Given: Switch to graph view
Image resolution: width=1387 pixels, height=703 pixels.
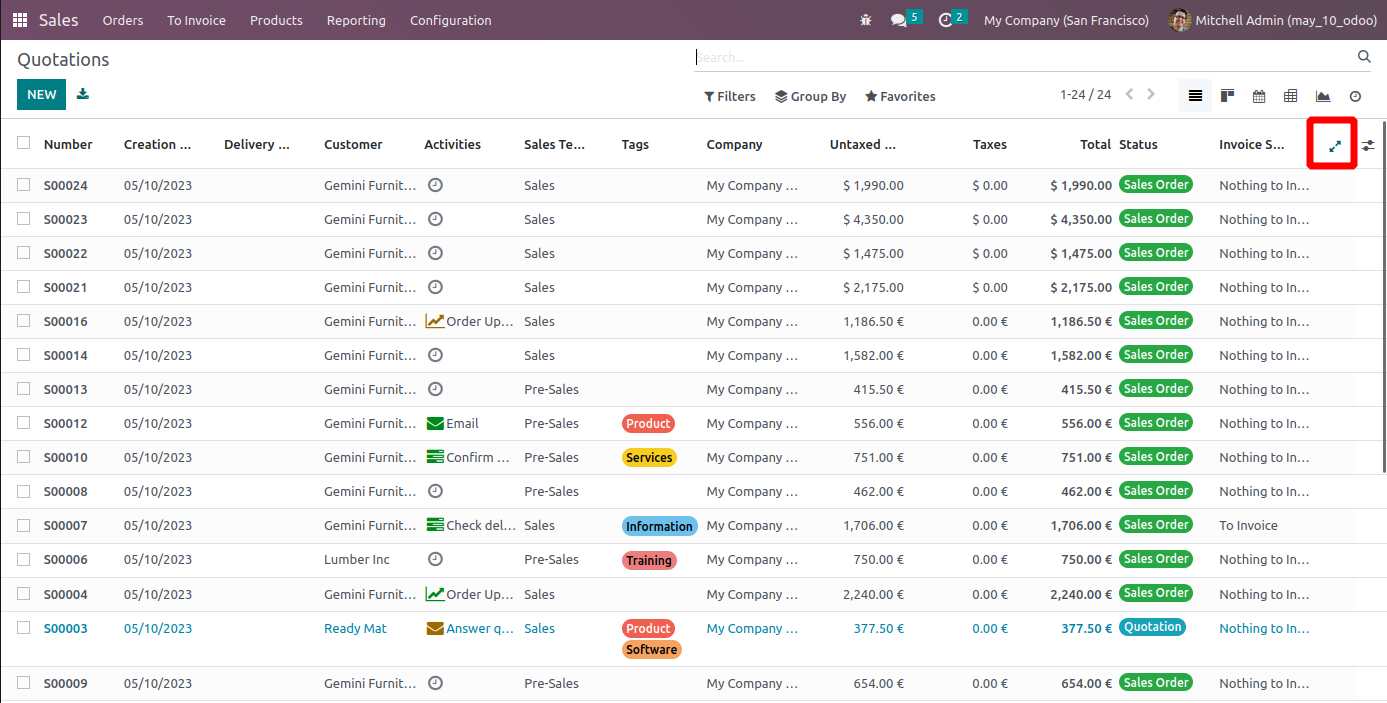Looking at the screenshot, I should point(1323,96).
